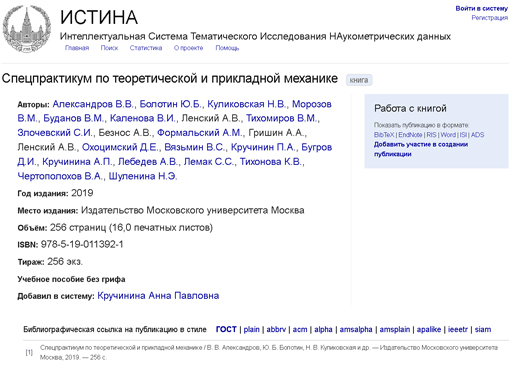
Task: Open author Кручинина А.П. profile
Action: point(77,162)
